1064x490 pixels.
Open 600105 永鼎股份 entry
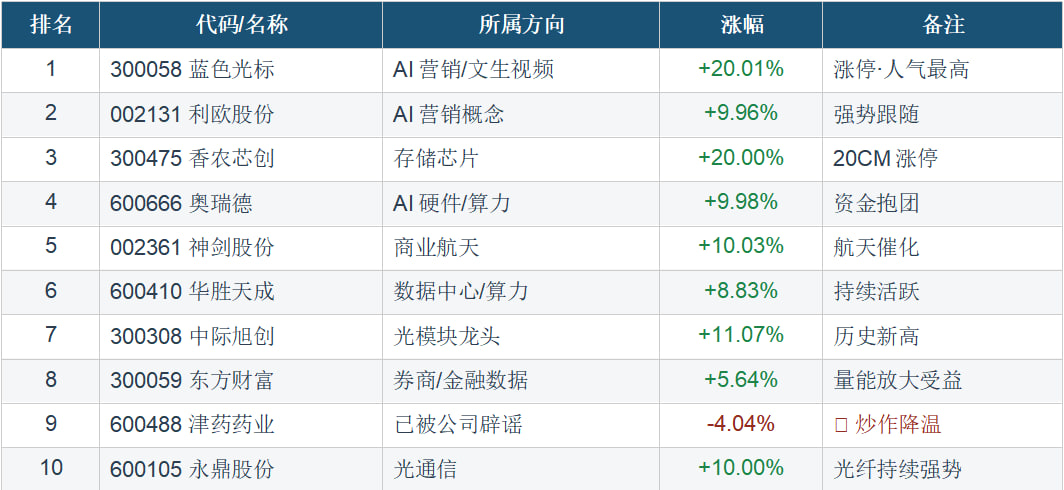192,468
